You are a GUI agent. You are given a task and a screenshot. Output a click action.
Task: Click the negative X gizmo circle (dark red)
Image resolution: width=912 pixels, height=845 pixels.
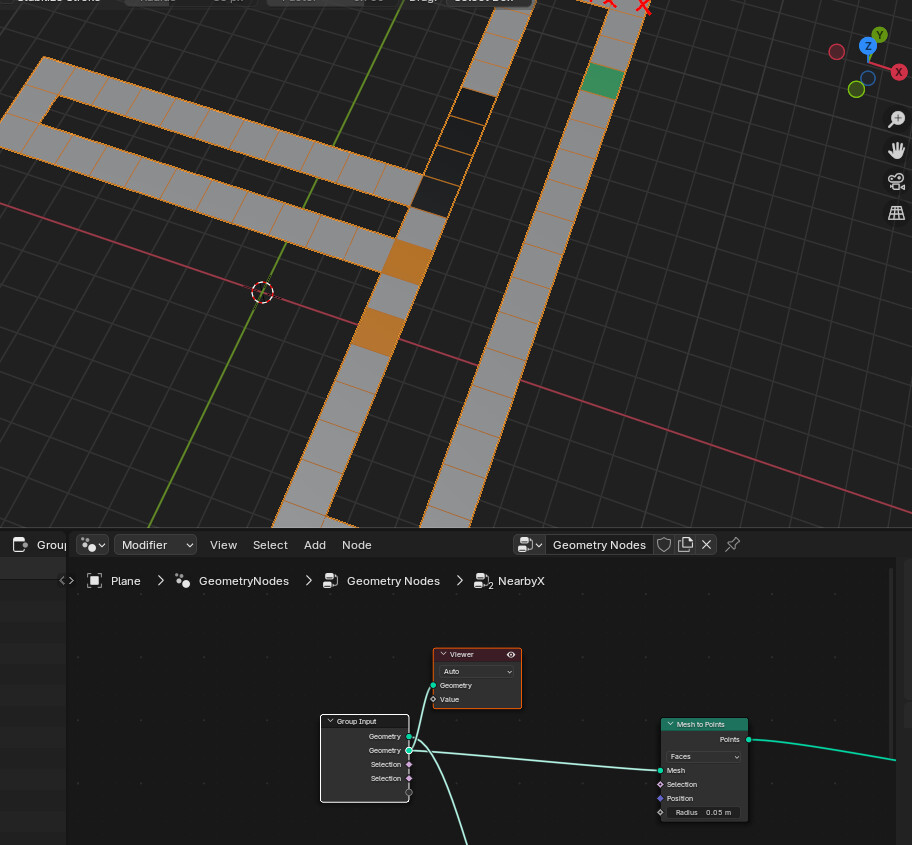836,52
